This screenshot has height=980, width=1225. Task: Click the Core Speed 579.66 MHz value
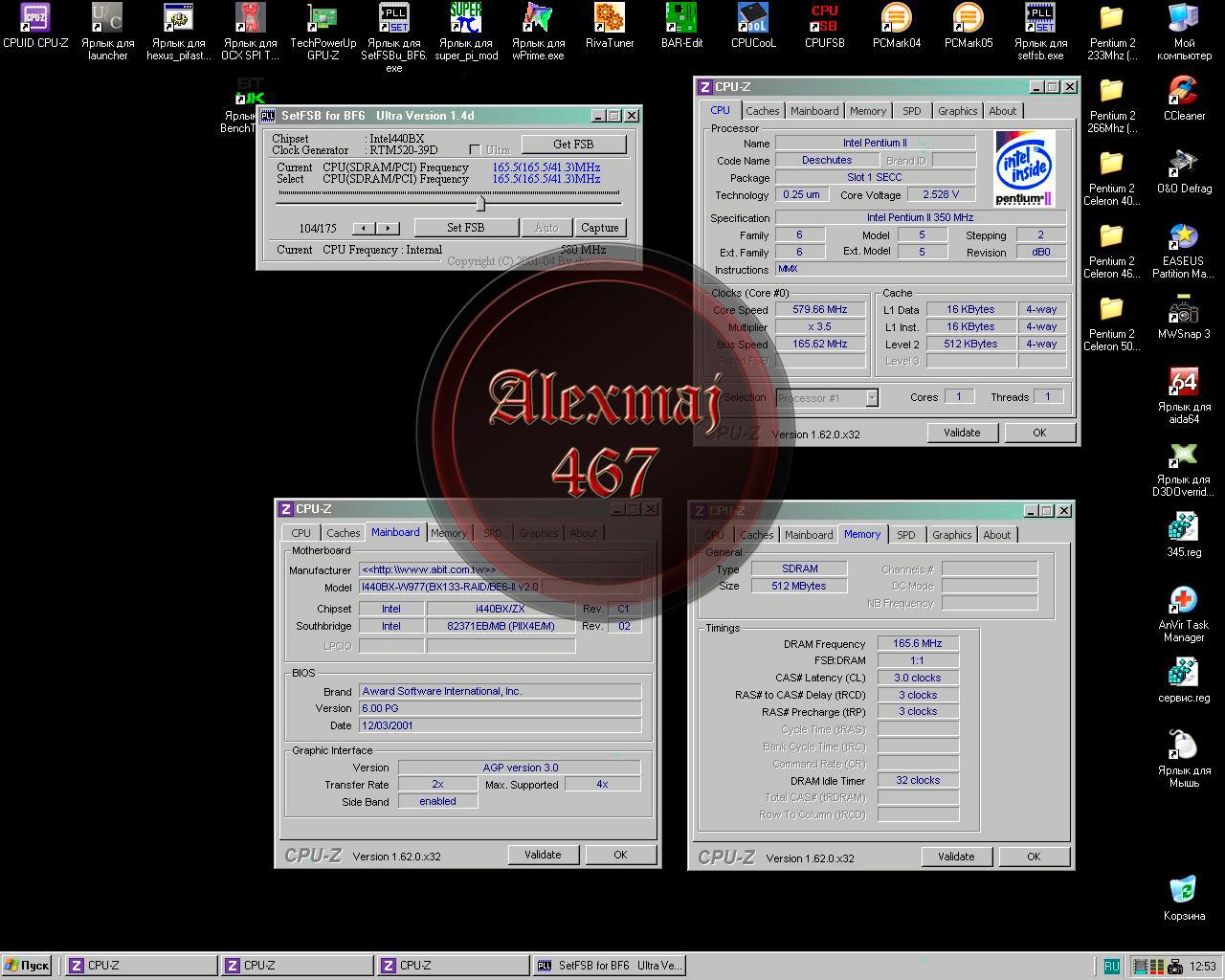[820, 309]
